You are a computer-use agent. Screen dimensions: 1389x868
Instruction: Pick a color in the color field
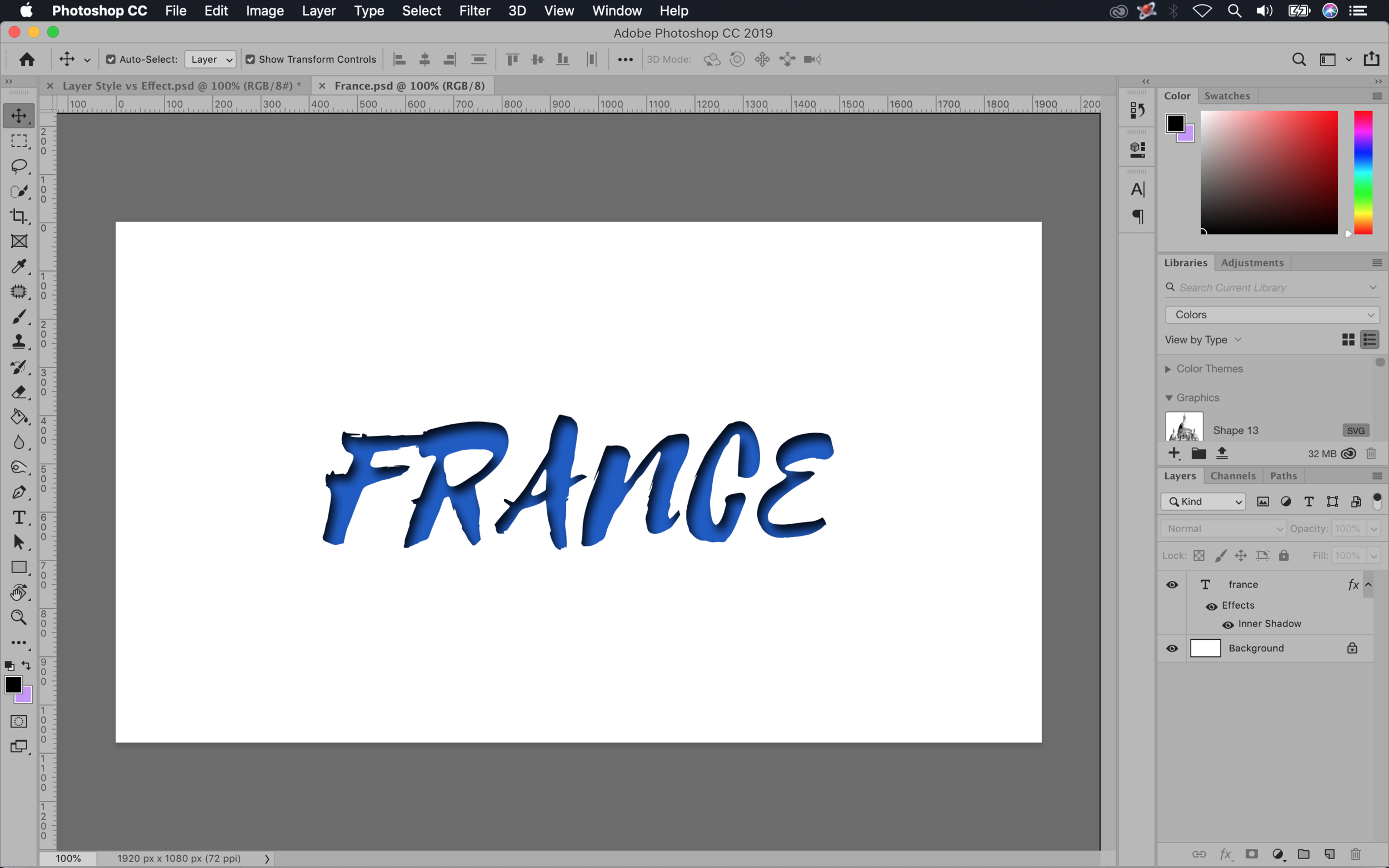1269,172
